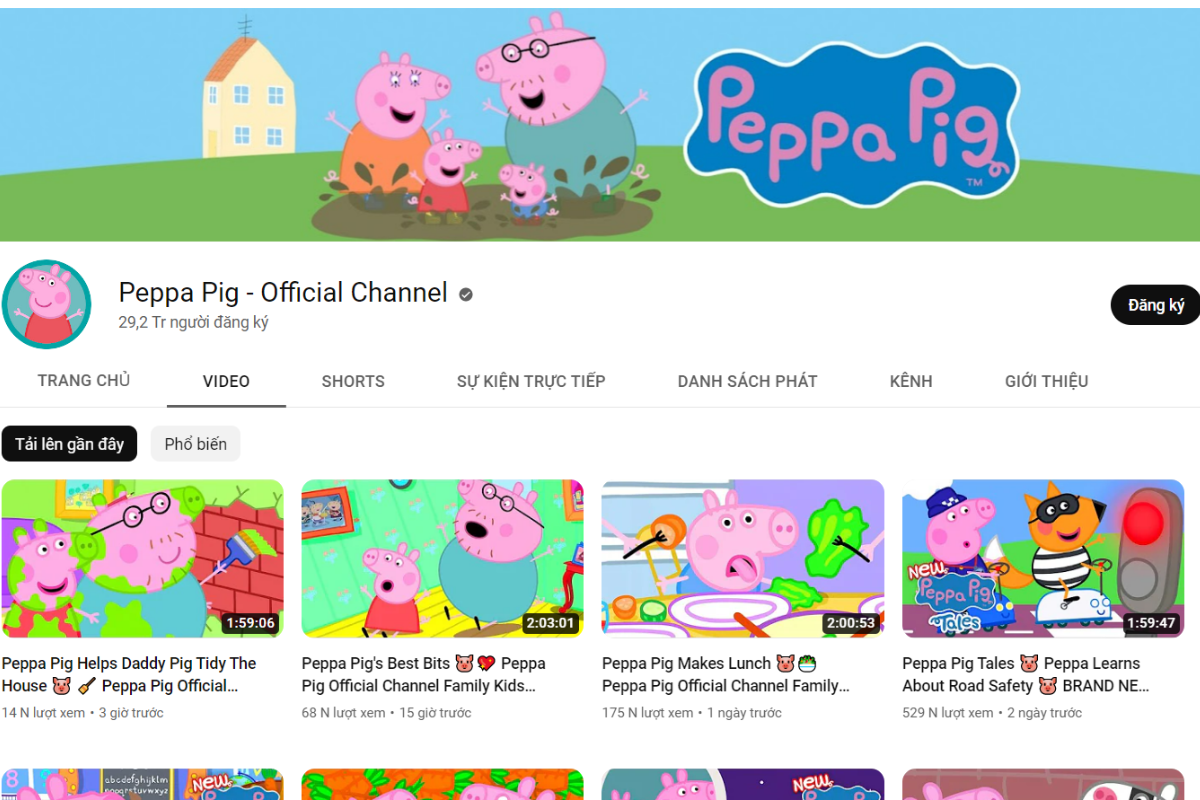Open the SỰ KIỆN TRỰC TIẾP tab
The height and width of the screenshot is (800, 1200).
click(531, 381)
